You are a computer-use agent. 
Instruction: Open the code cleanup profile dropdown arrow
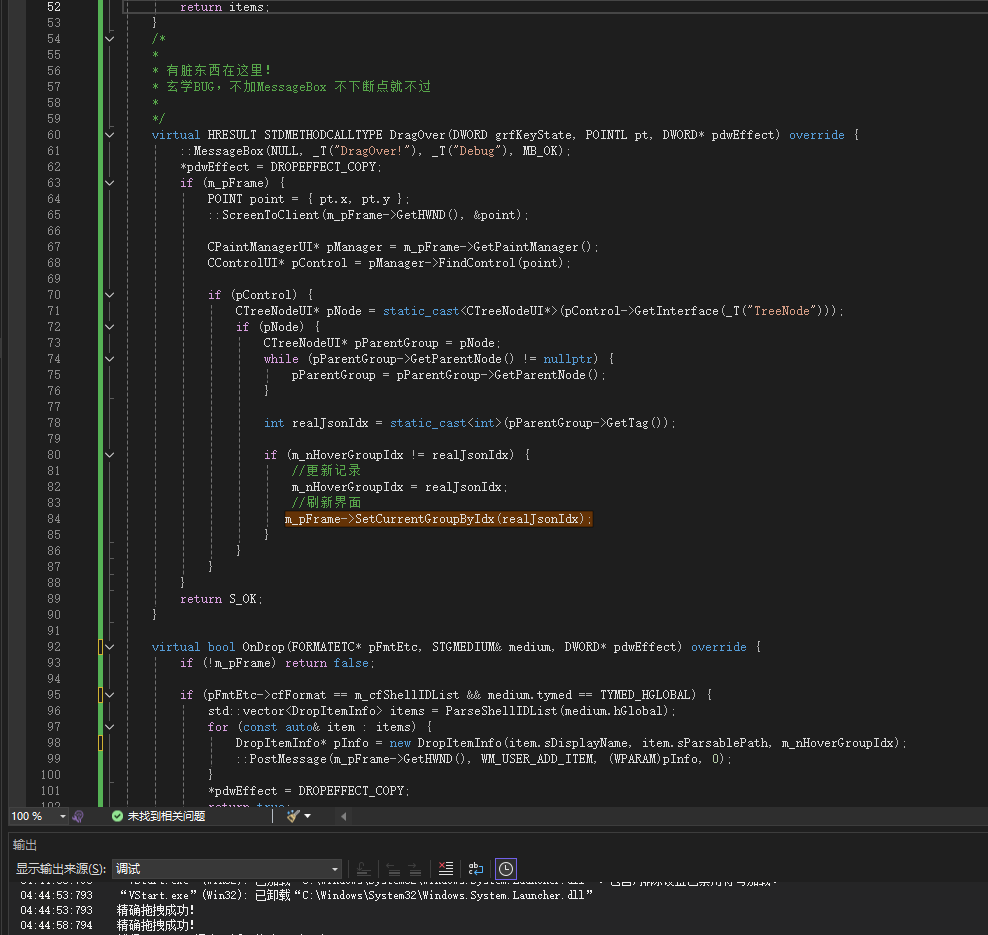coord(307,817)
